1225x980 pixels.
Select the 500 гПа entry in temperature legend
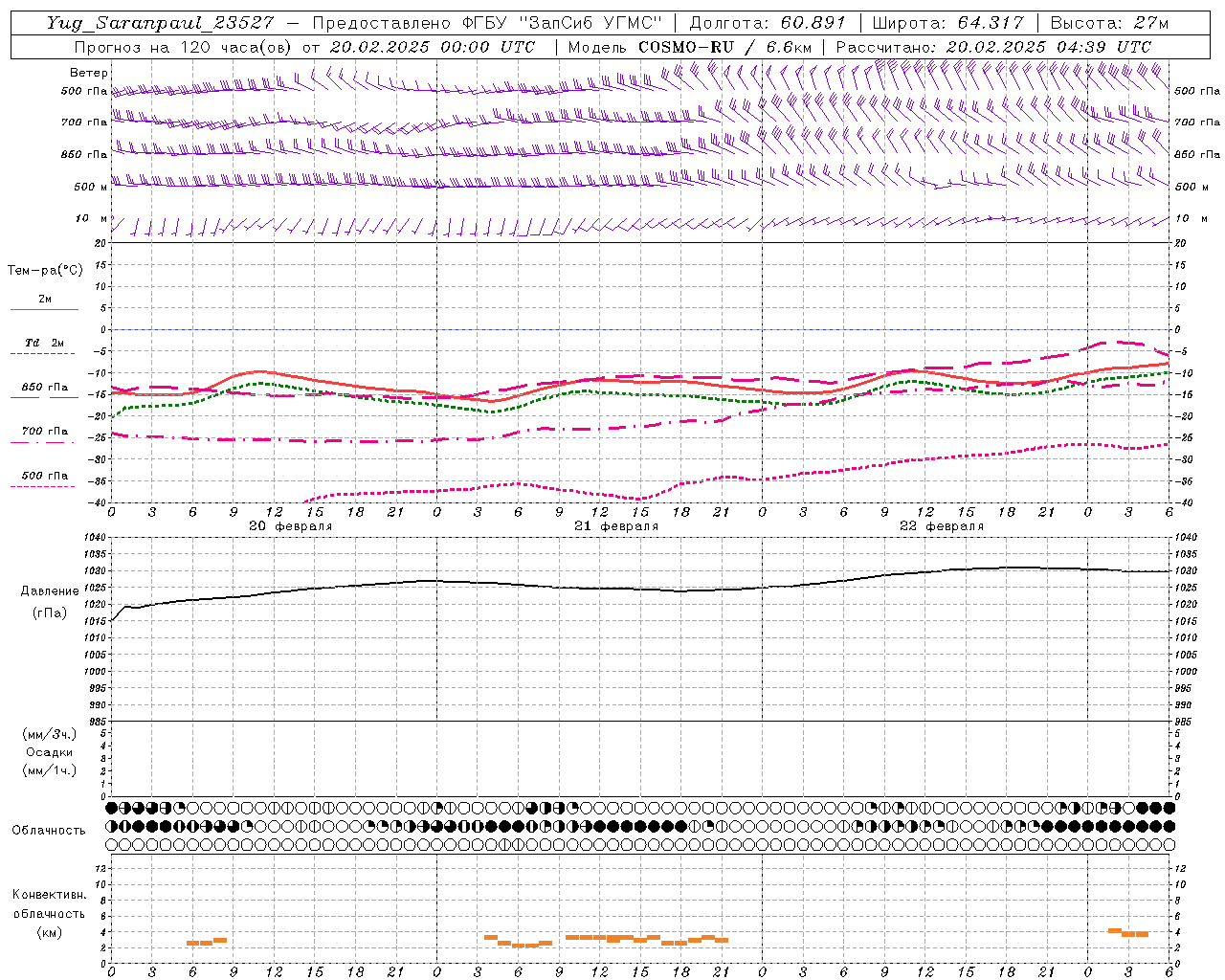point(45,476)
